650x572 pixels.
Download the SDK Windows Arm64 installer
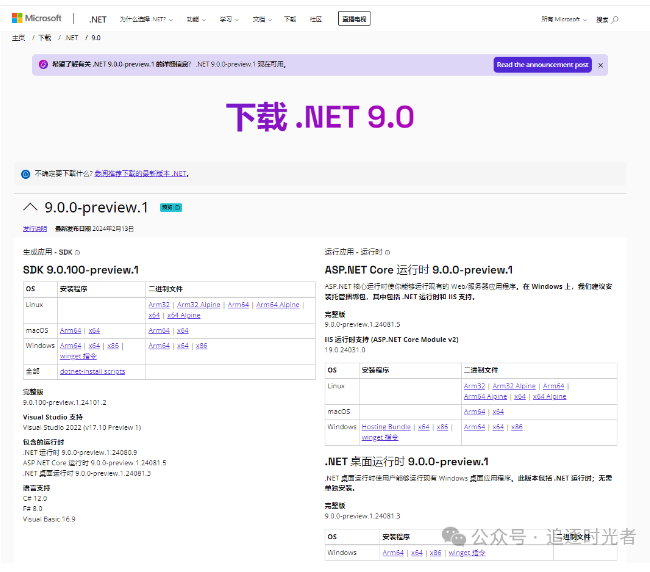[x=70, y=346]
